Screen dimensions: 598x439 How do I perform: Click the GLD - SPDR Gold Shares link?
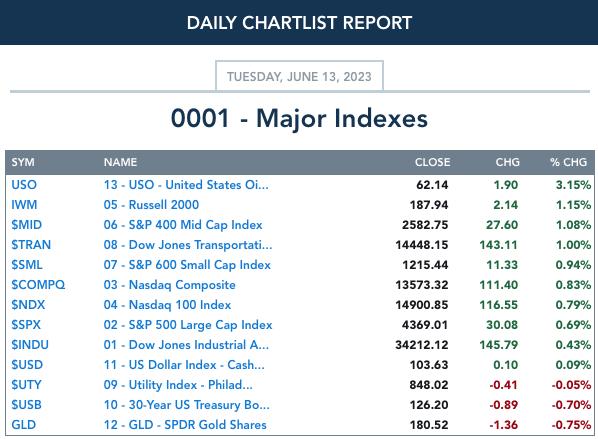(185, 425)
